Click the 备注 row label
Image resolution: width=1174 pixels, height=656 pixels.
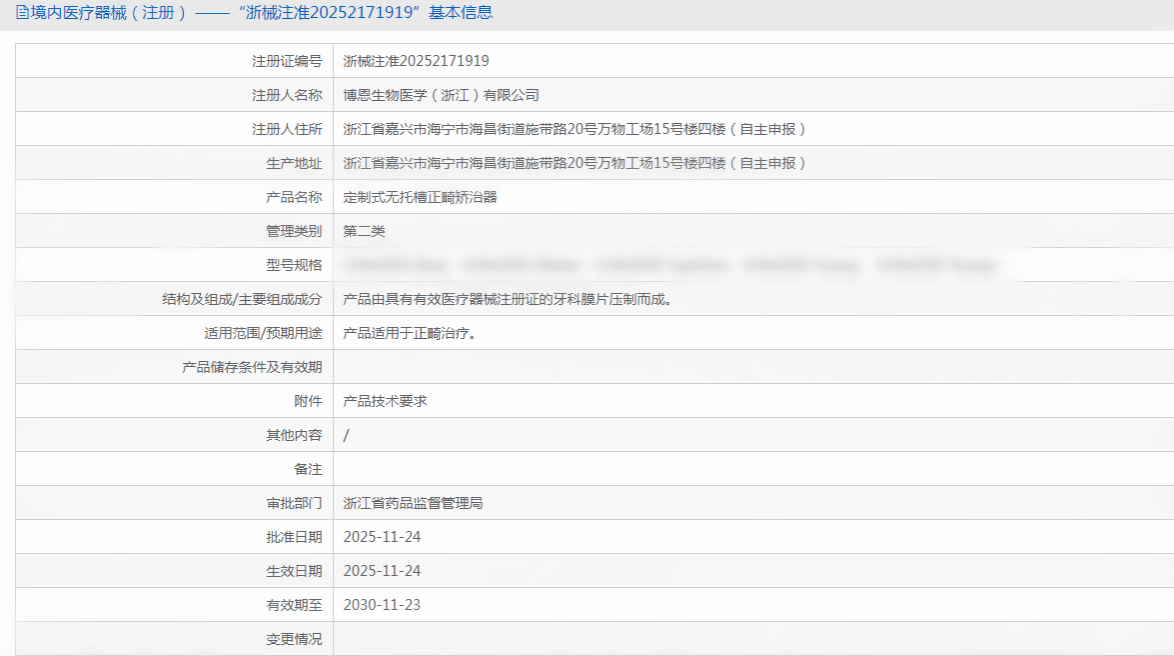point(308,469)
